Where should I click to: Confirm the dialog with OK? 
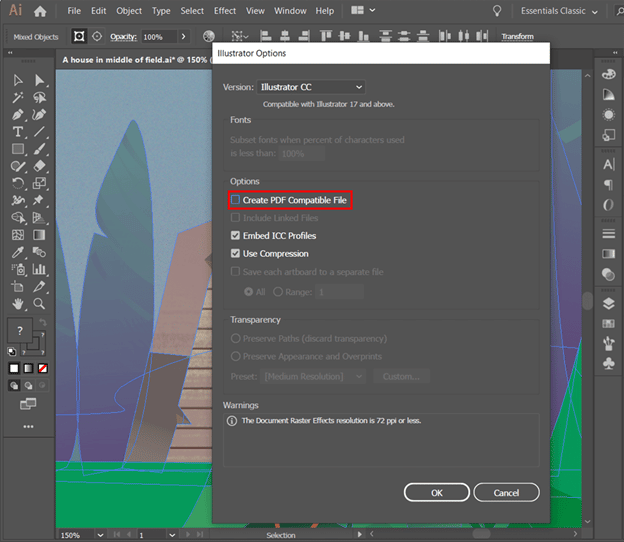tap(436, 492)
